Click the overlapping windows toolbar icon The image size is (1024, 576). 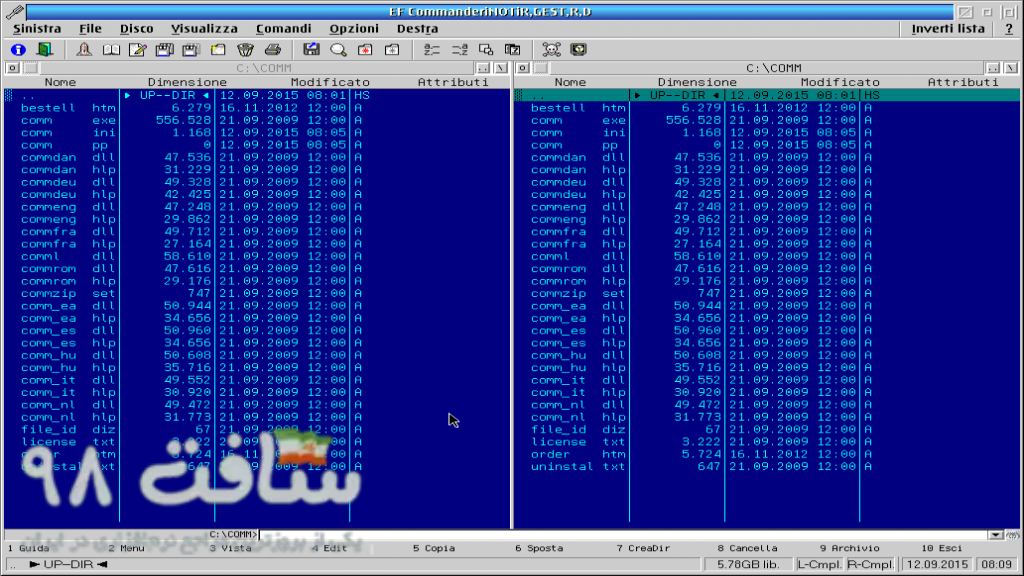[x=486, y=50]
